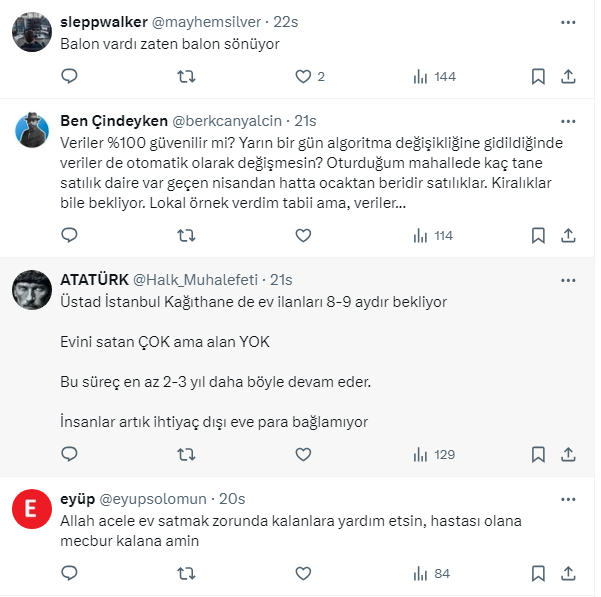Bookmark sleppwalker's tweet
601x597 pixels.
pyautogui.click(x=538, y=76)
